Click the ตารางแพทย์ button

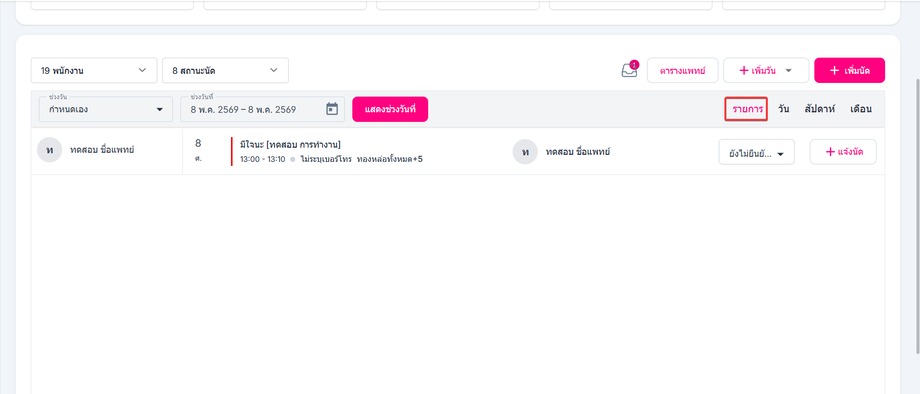(683, 70)
